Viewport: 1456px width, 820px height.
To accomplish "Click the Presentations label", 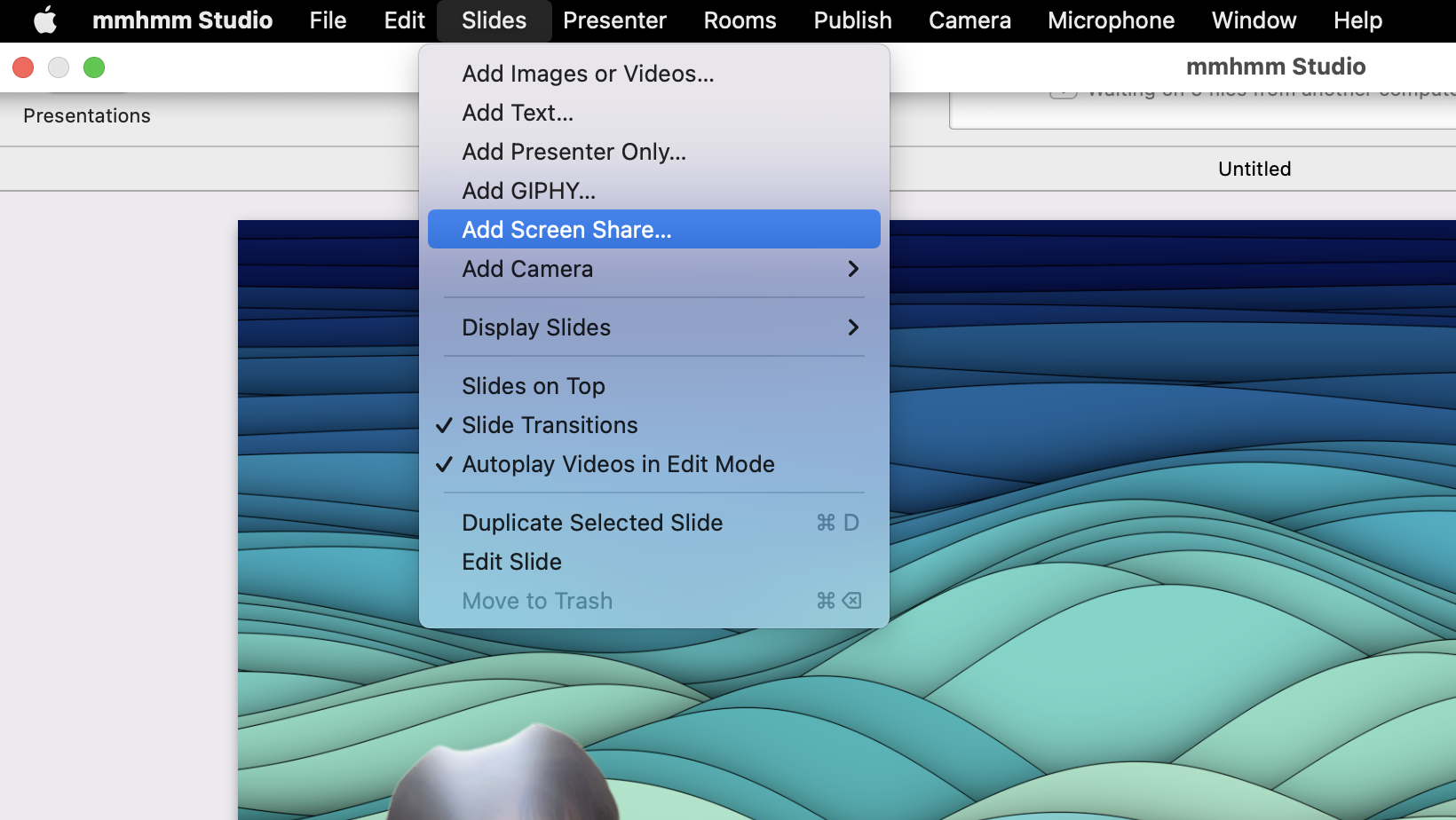I will pos(87,115).
